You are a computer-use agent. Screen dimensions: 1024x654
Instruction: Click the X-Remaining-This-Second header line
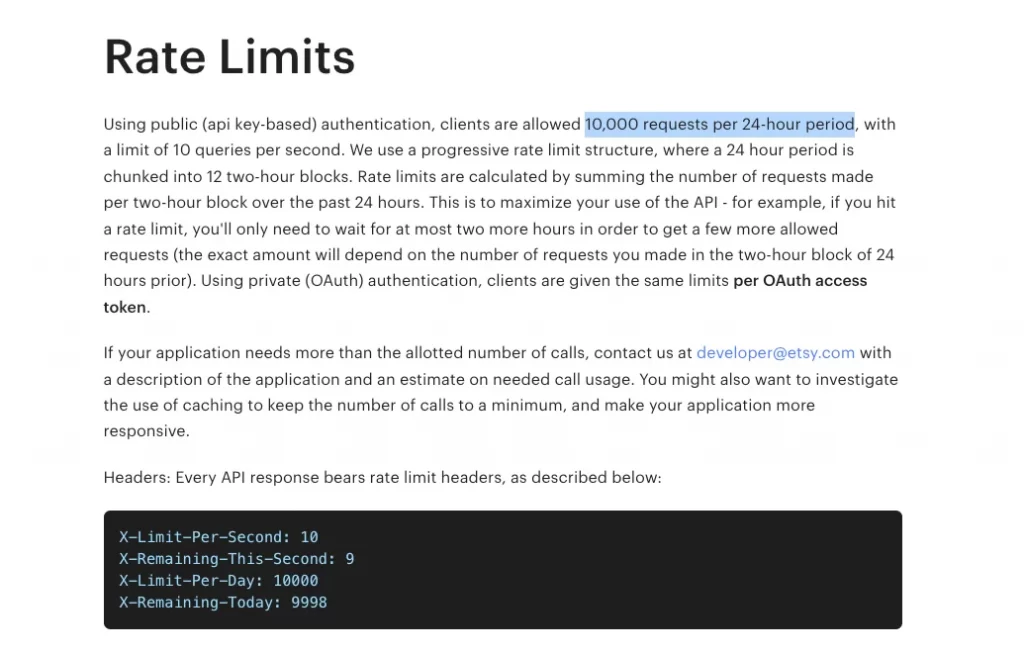click(236, 559)
